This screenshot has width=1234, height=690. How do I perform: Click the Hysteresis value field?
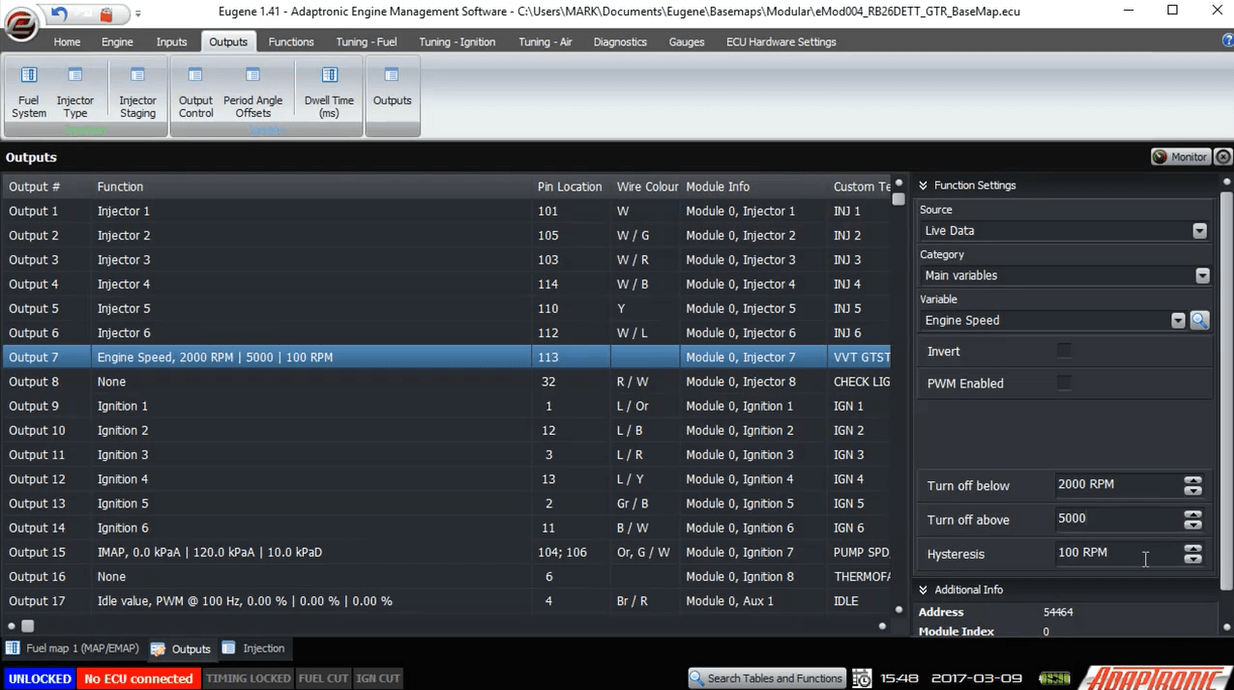(1117, 552)
